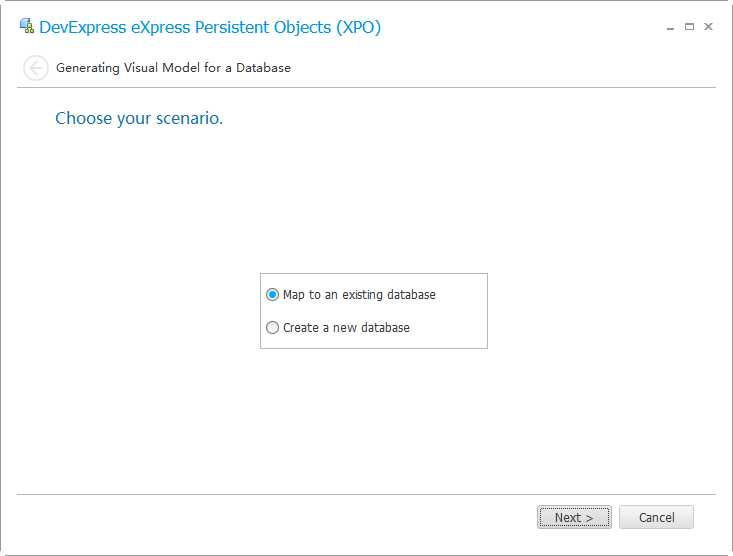
Task: Click the 'Map to an existing database' label text
Action: [359, 295]
